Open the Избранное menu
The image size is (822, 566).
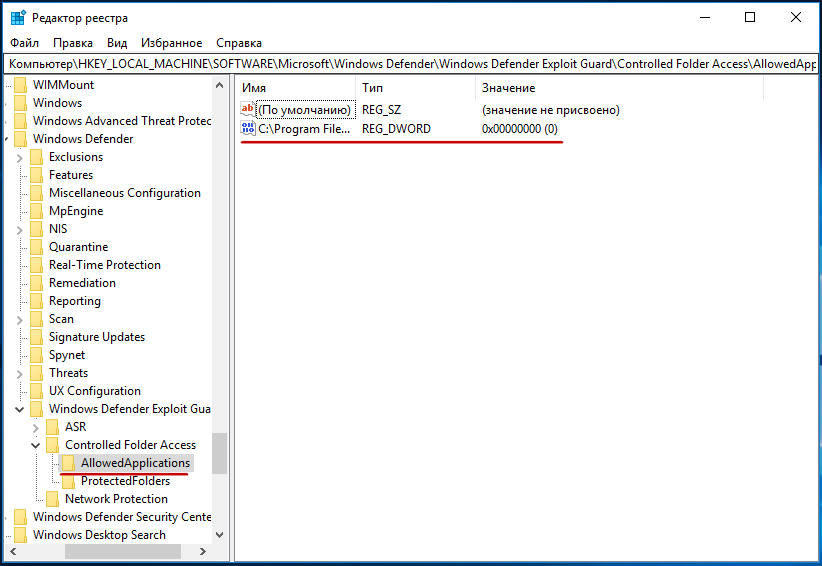tap(171, 43)
